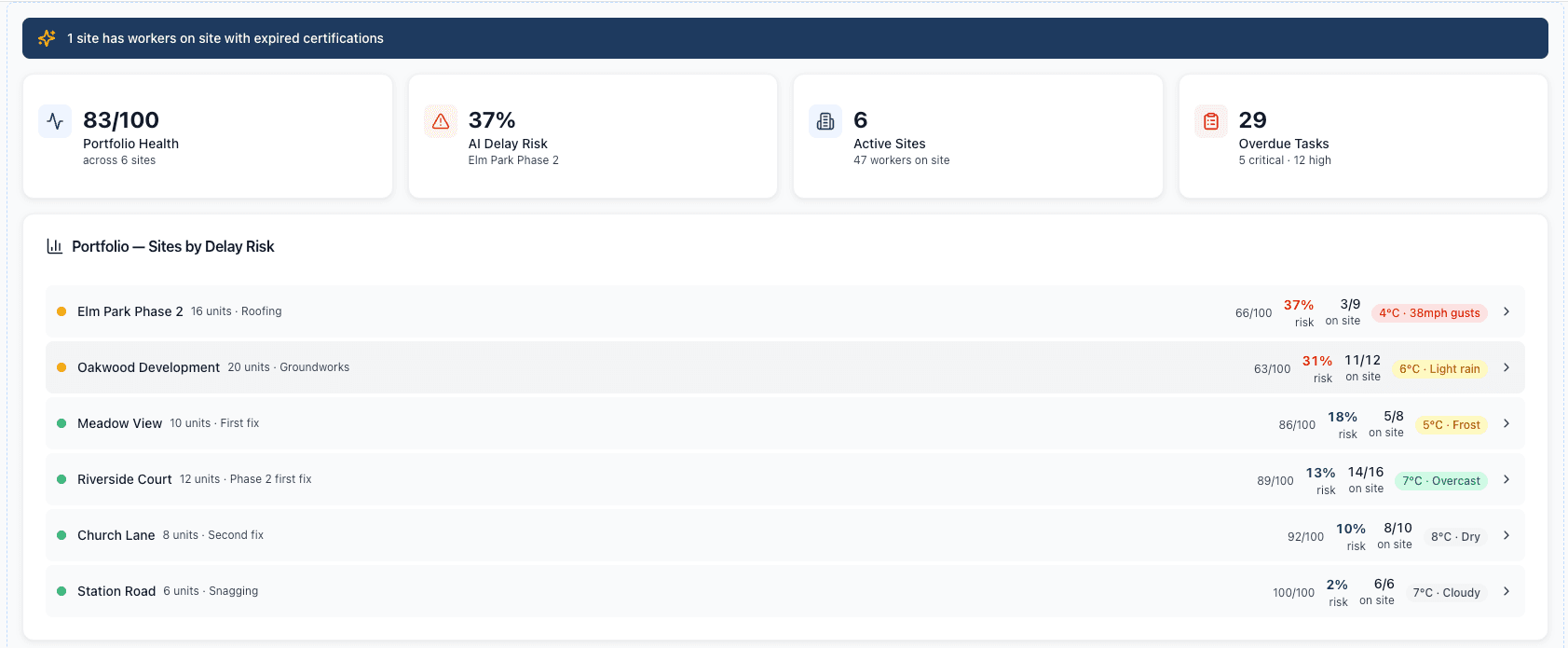Open the Overdue Tasks summary card
The width and height of the screenshot is (1568, 648).
coord(1362,136)
